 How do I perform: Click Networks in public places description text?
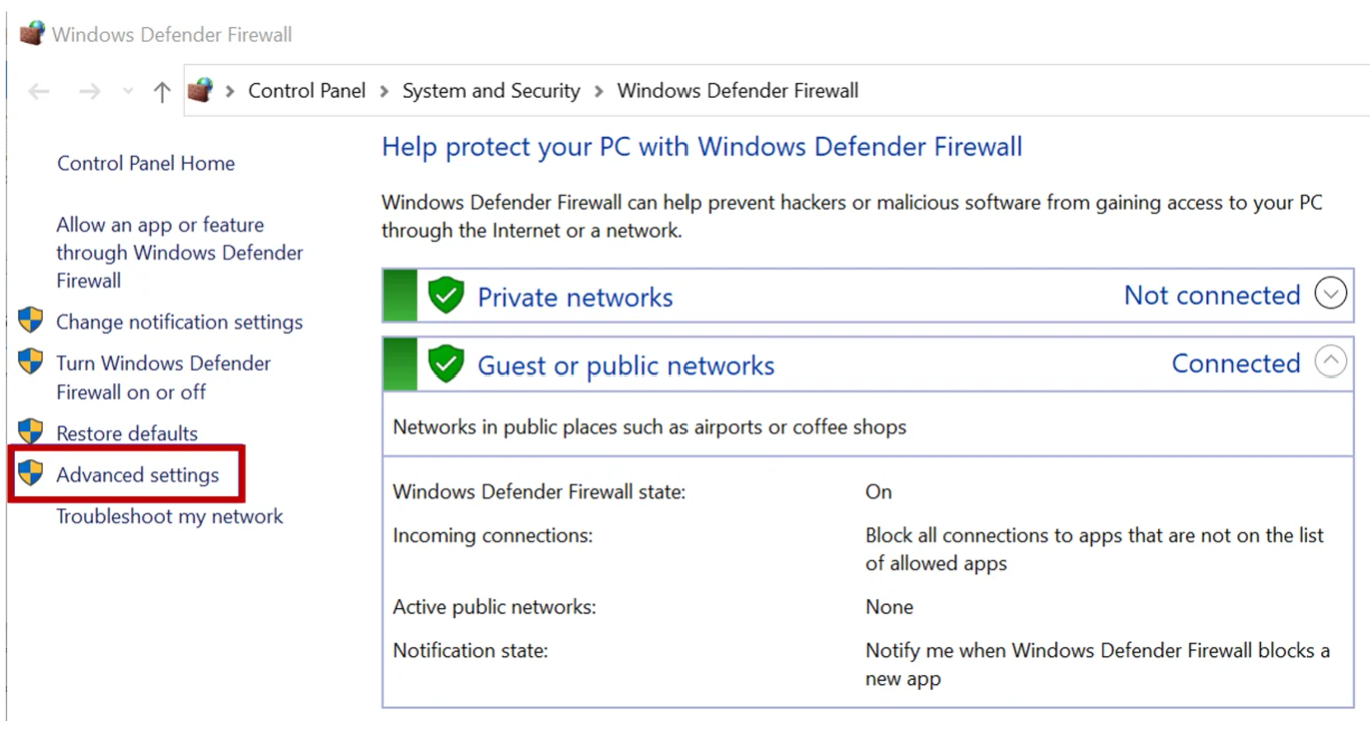pos(649,427)
